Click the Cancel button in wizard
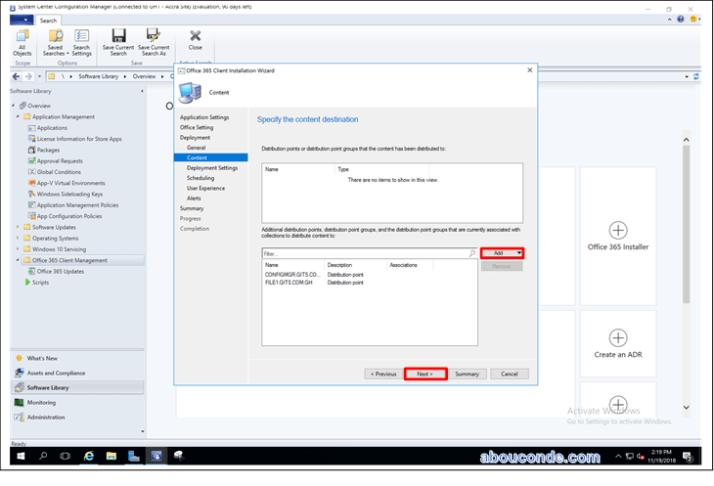Screen dimensions: 714x486 [x=509, y=374]
